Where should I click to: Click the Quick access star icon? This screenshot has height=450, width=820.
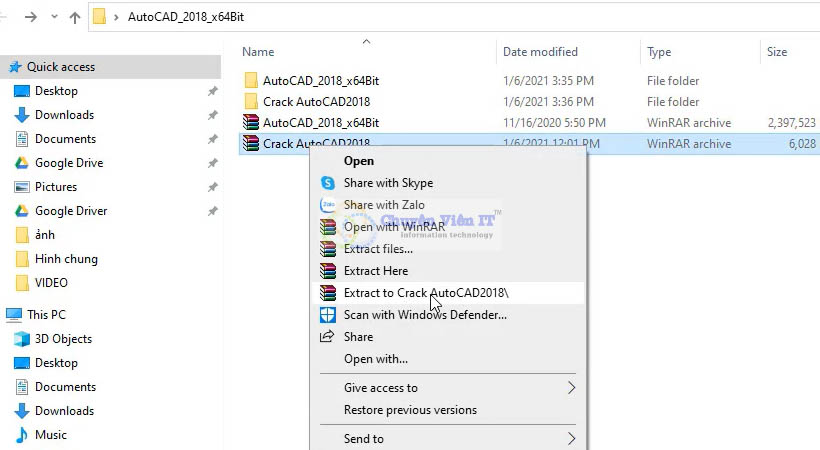(x=15, y=67)
